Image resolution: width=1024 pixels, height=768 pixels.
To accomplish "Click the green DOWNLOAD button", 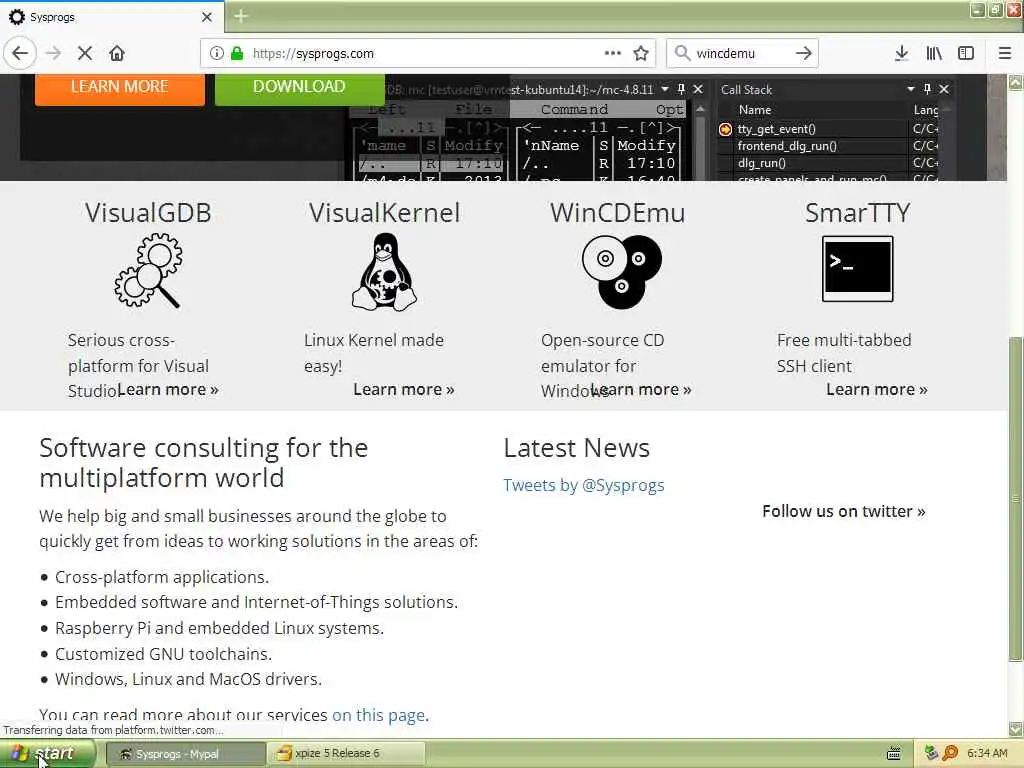I will point(299,87).
